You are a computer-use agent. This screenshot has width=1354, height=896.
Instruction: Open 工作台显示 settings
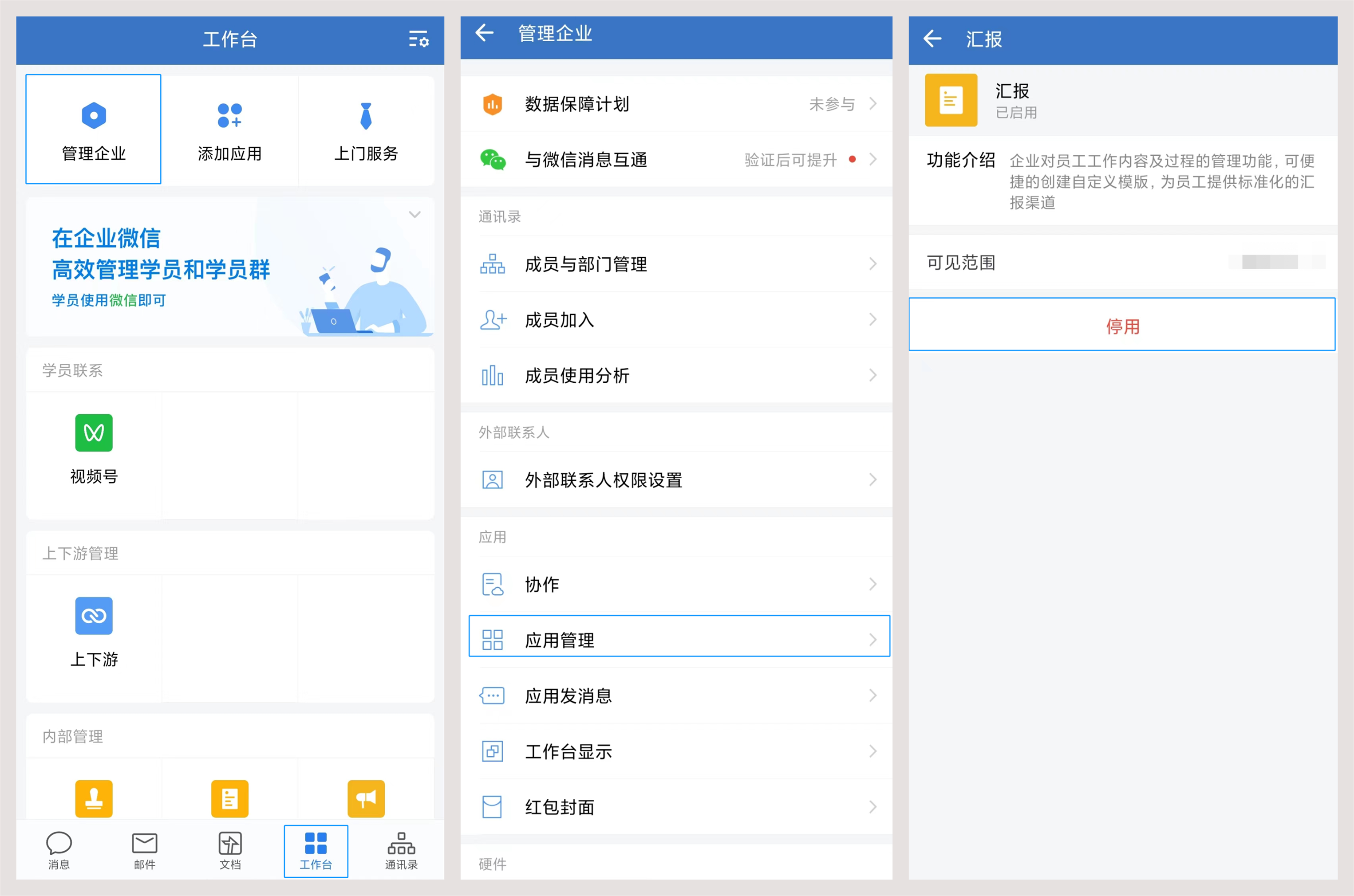[x=676, y=751]
